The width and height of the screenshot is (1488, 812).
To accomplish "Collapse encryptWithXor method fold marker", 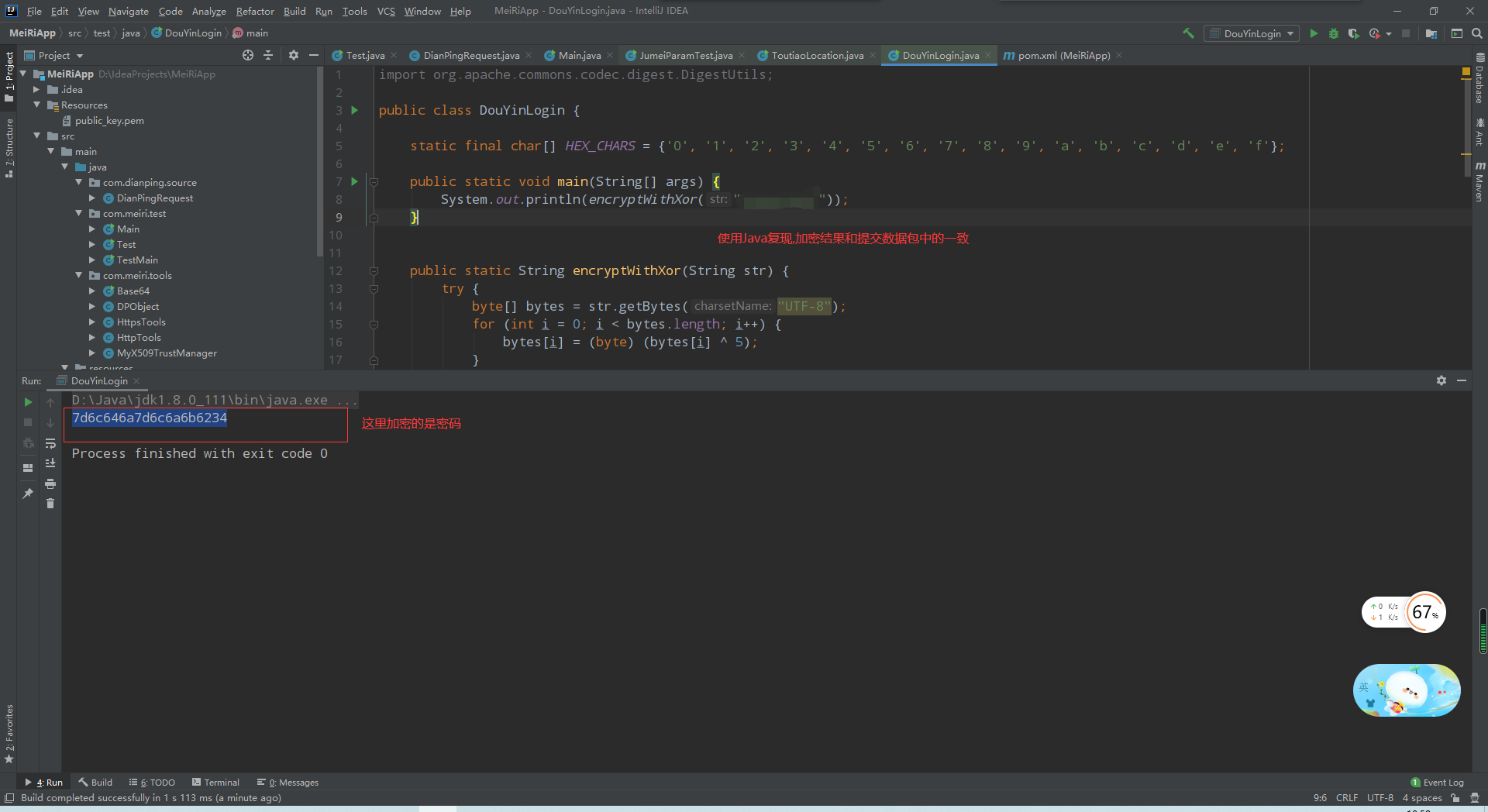I will point(374,271).
